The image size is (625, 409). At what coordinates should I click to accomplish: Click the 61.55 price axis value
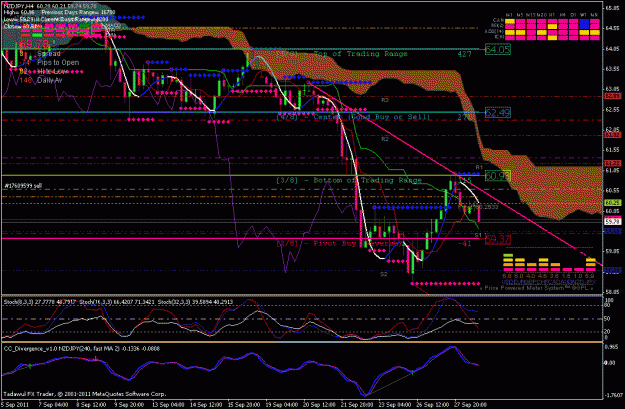coord(612,150)
